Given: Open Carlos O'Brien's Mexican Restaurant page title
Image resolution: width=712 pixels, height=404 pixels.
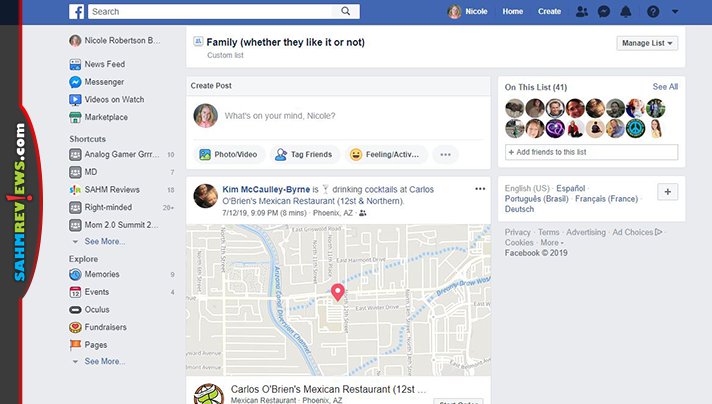Looking at the screenshot, I should coord(328,389).
